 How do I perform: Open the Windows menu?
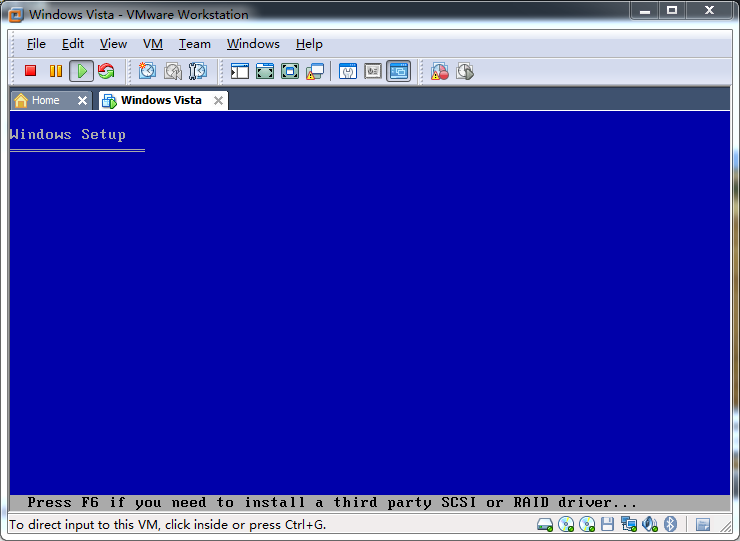pos(253,44)
